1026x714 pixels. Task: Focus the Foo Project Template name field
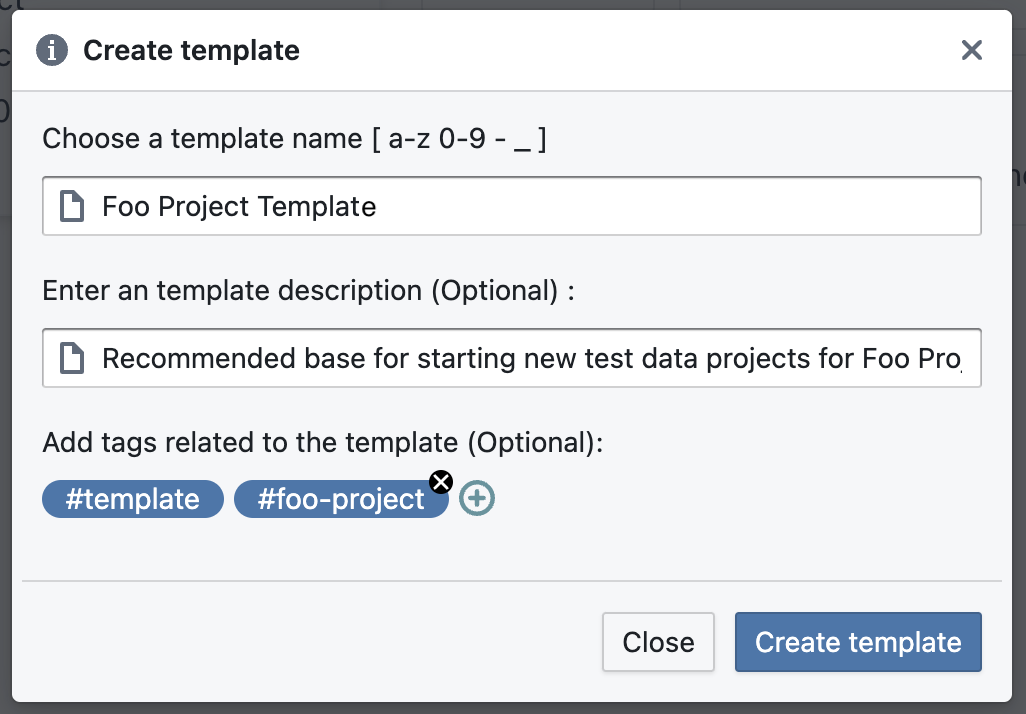point(512,206)
